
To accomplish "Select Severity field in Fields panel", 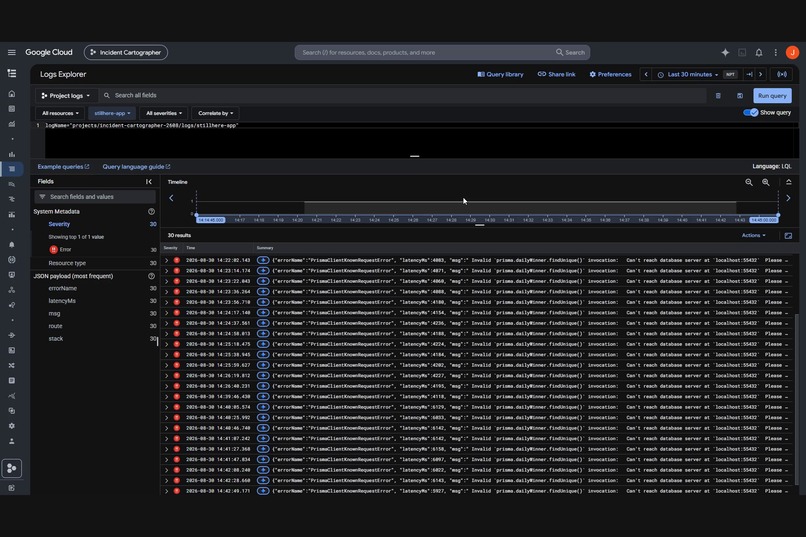I will 59,224.
